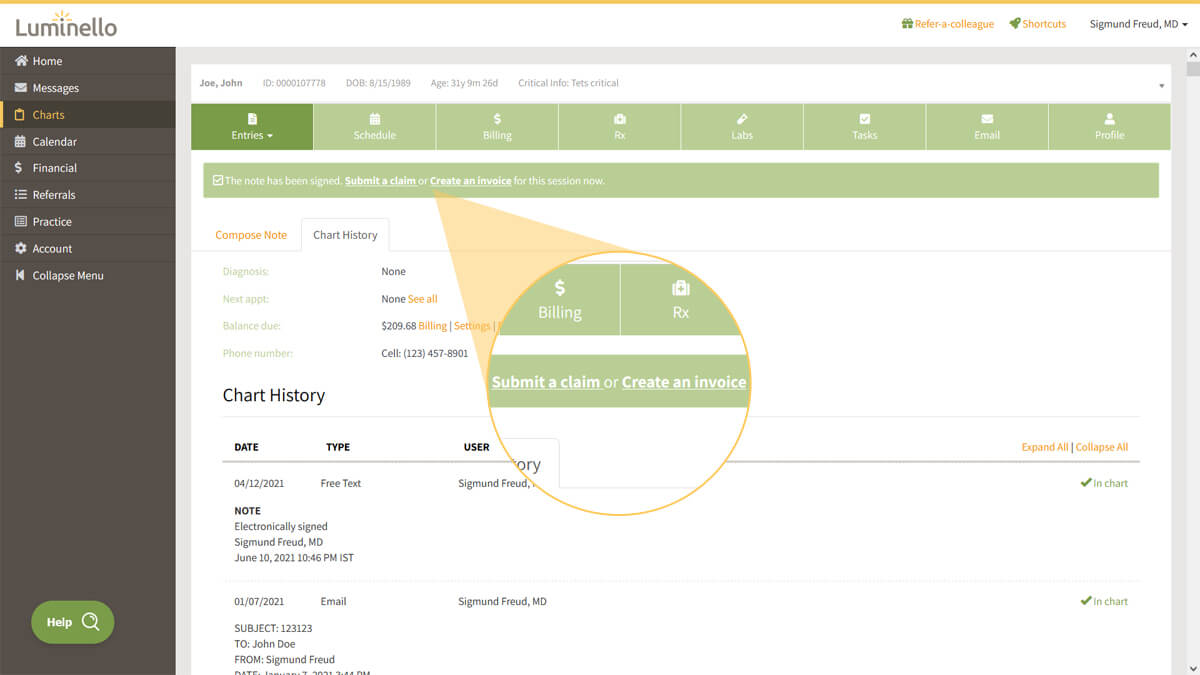Click the Free Text entry type

click(341, 483)
